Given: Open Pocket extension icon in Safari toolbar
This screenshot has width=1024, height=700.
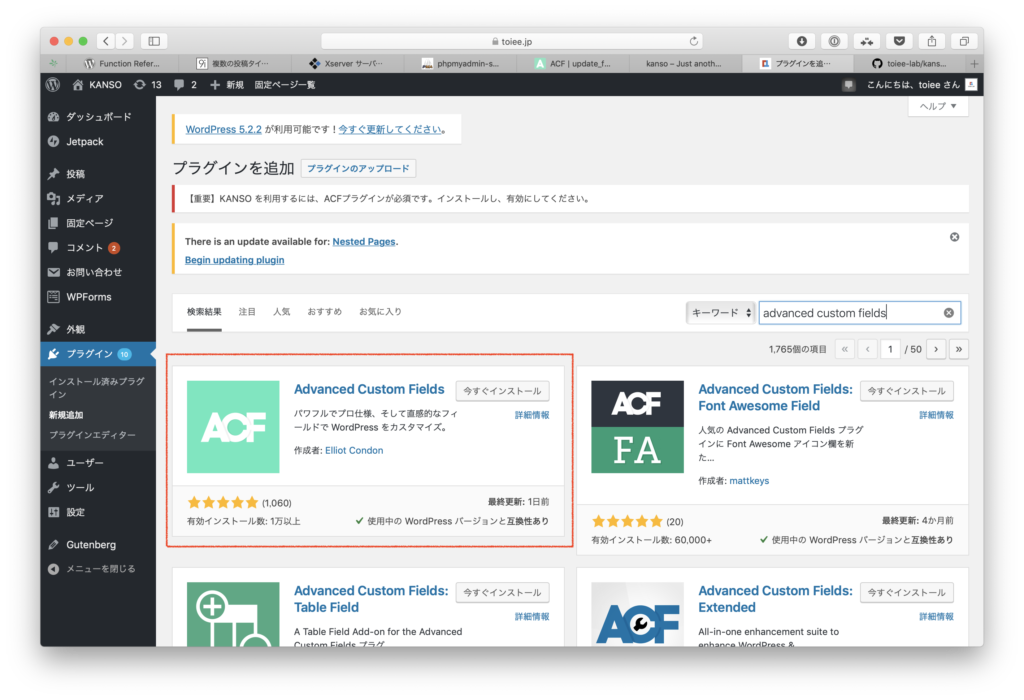Looking at the screenshot, I should 899,41.
